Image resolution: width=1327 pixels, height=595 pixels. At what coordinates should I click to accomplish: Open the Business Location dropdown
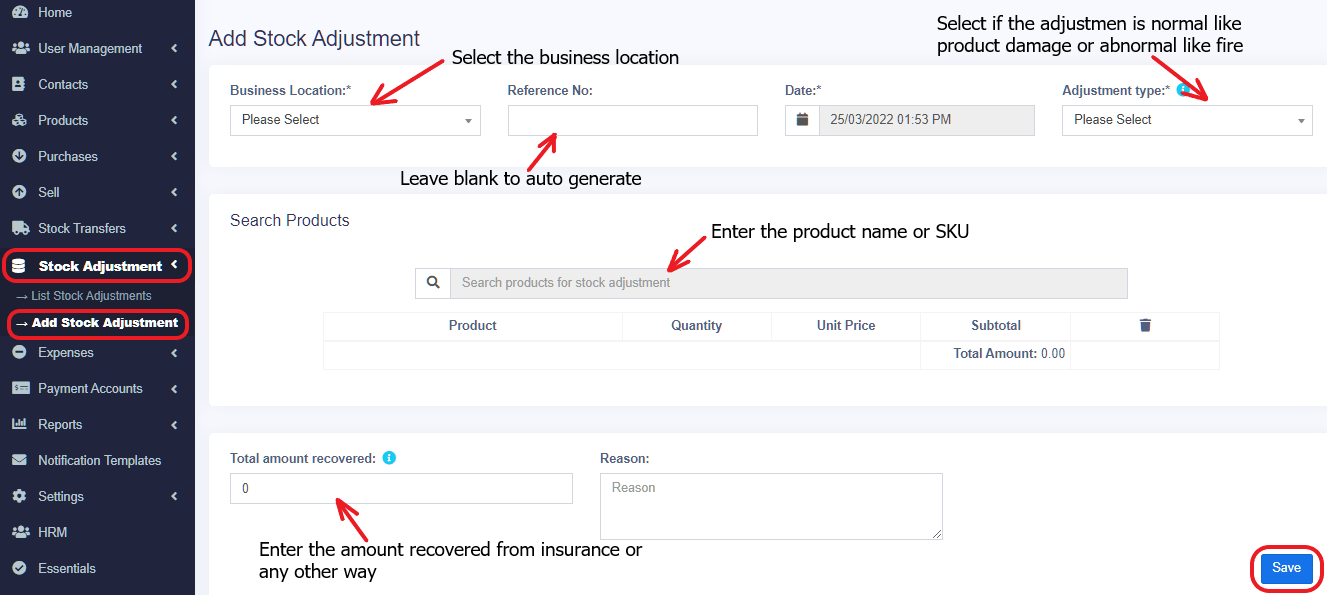(x=355, y=120)
